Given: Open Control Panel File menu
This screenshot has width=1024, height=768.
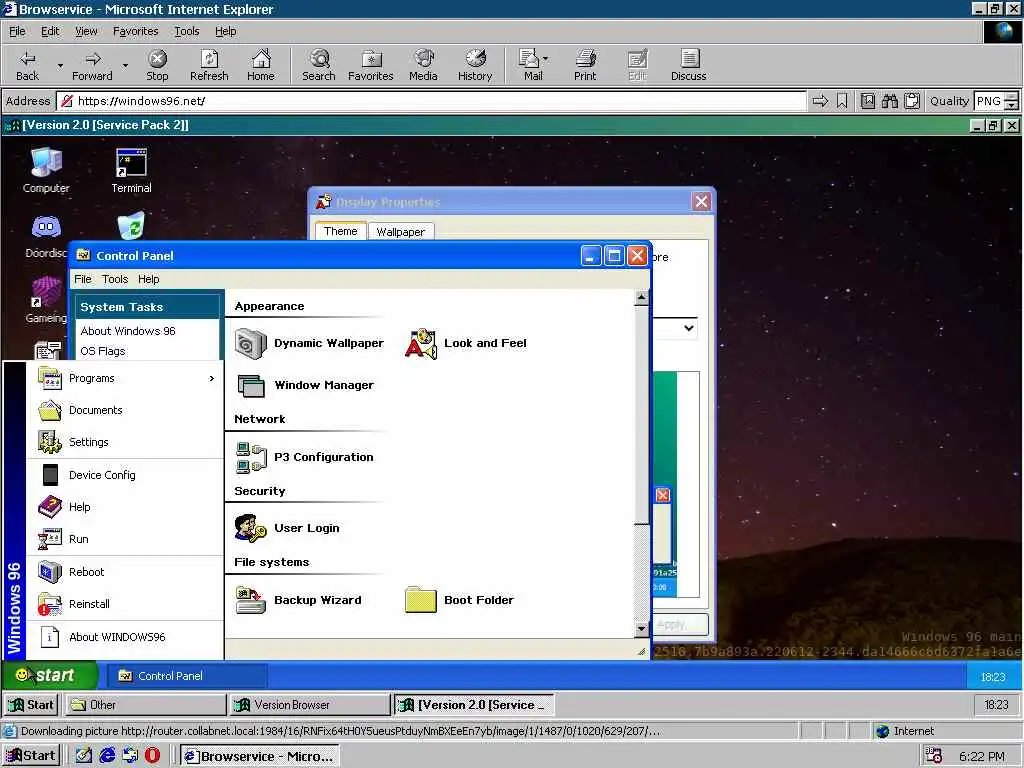Looking at the screenshot, I should [x=83, y=279].
